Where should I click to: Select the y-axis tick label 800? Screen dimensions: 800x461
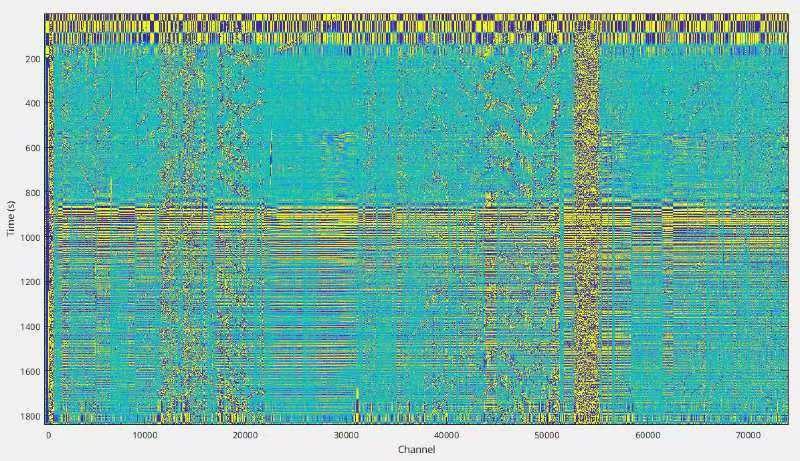(x=32, y=193)
